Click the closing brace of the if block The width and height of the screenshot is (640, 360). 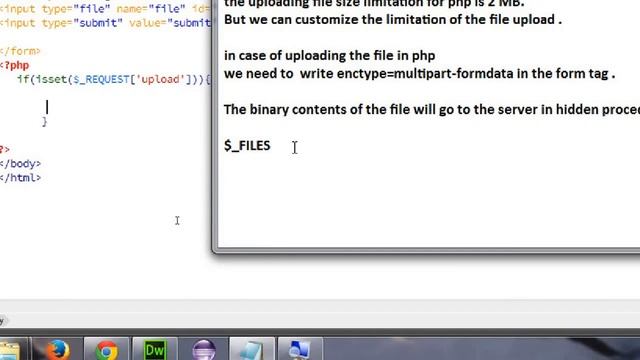click(44, 121)
